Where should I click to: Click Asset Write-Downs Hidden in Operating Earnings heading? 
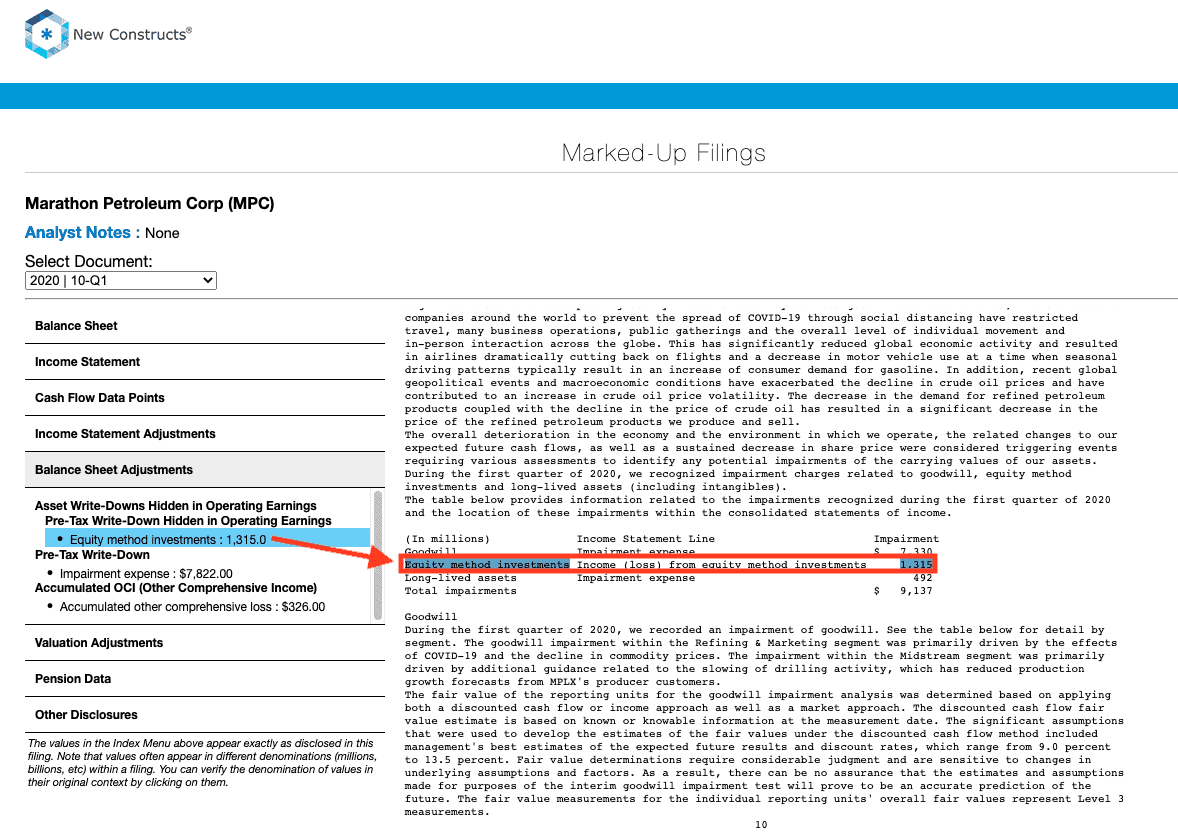(176, 506)
